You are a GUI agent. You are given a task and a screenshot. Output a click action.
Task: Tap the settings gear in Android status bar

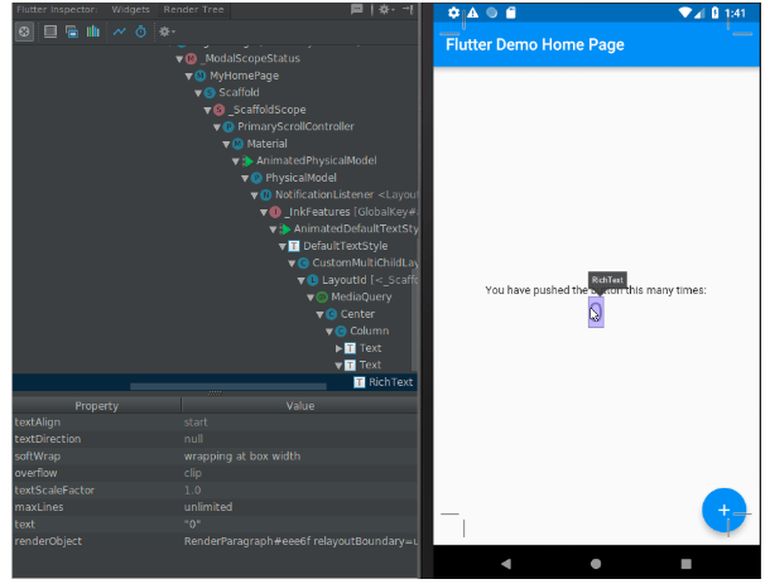click(x=454, y=13)
